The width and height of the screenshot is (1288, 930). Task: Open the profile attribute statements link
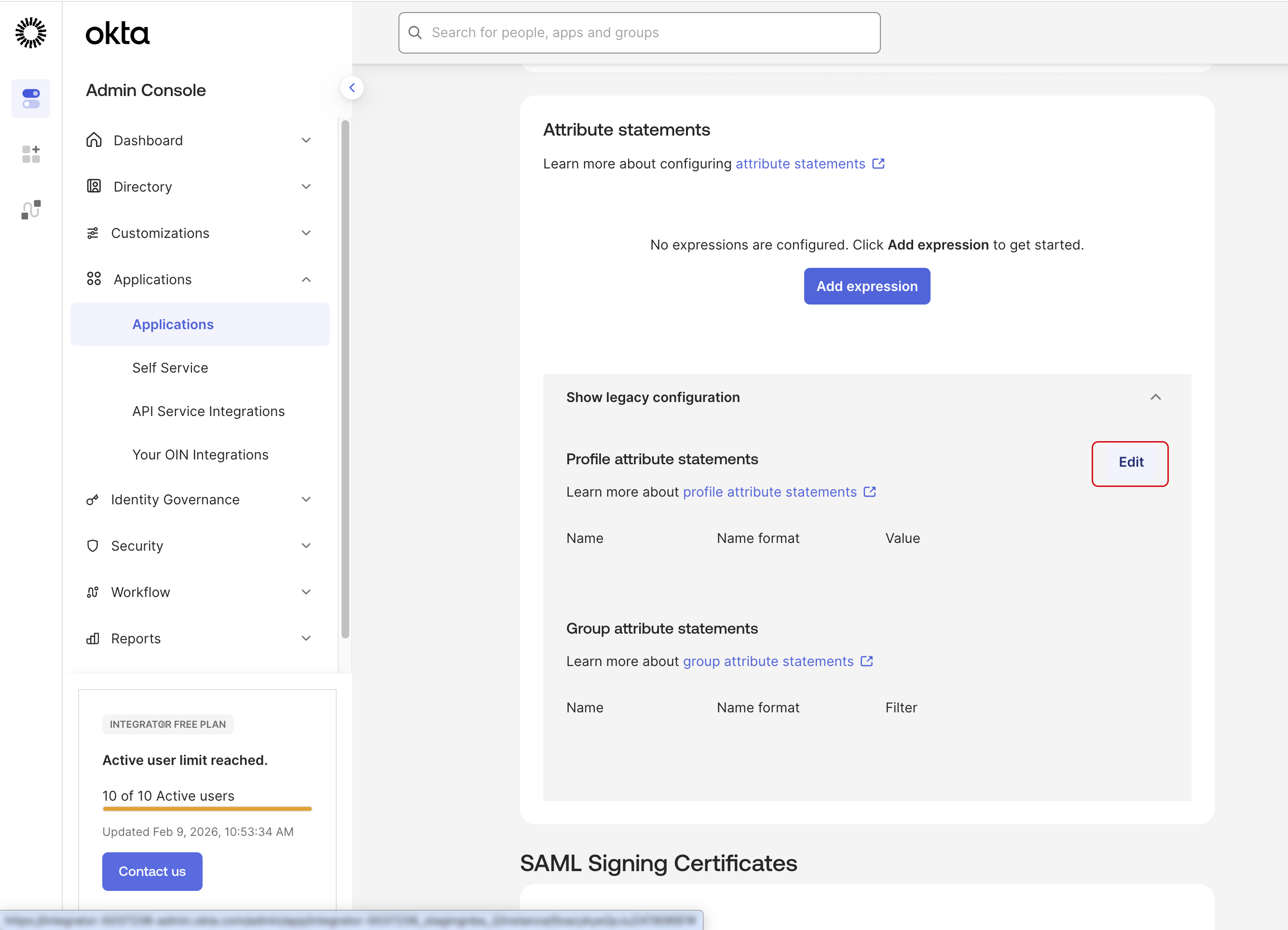(769, 492)
